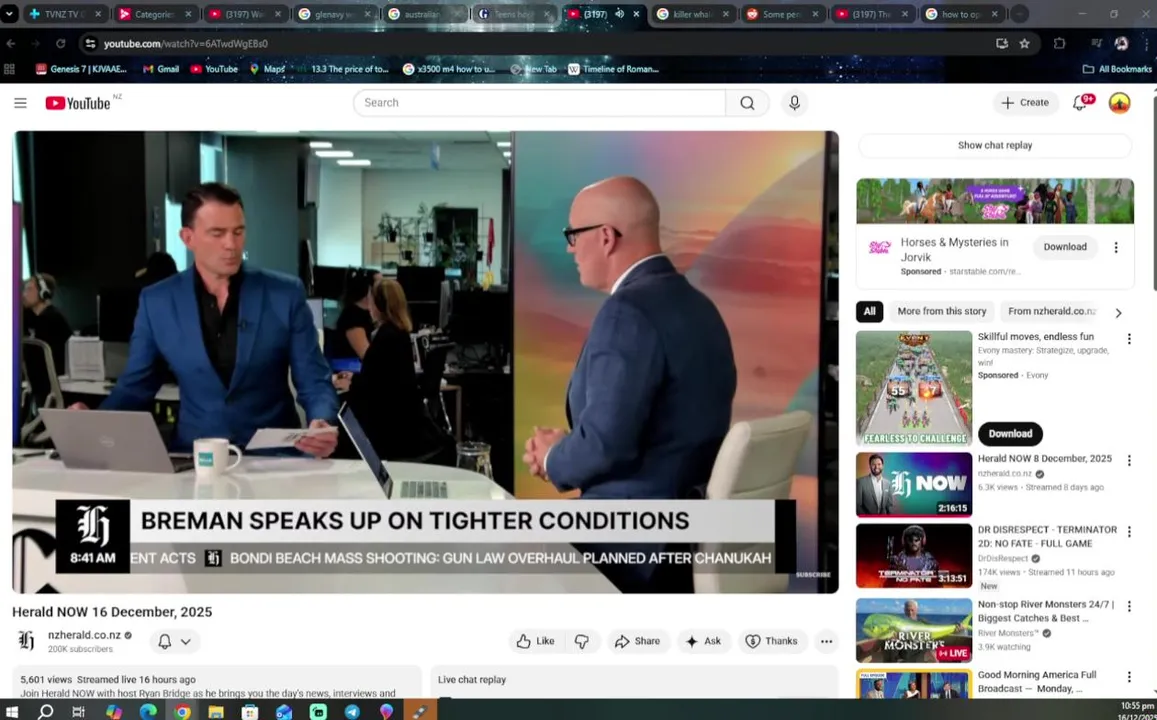
Task: Download Horses & Mysteries in Jorvik
Action: pyautogui.click(x=1065, y=247)
